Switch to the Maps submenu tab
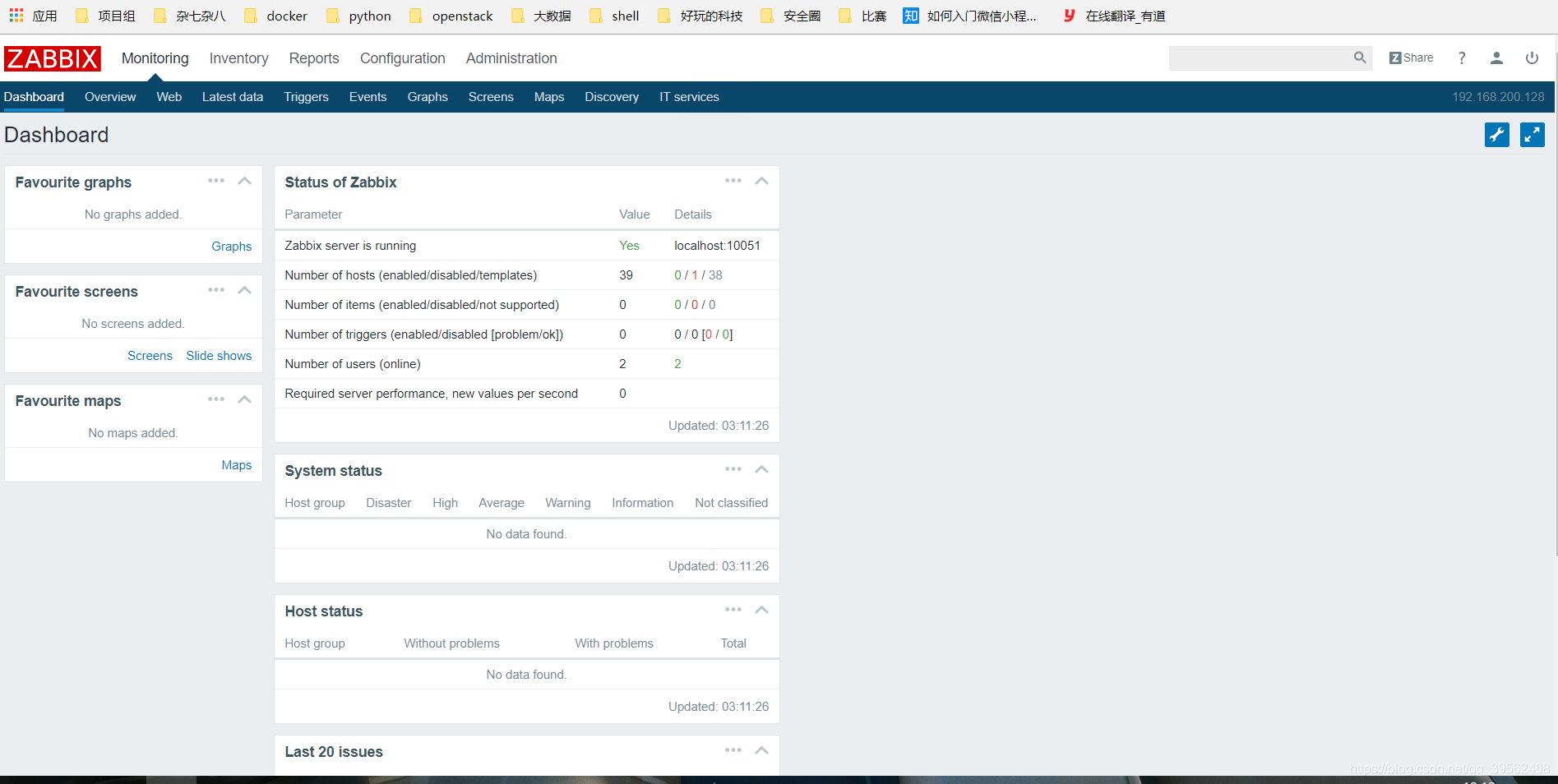 [549, 97]
